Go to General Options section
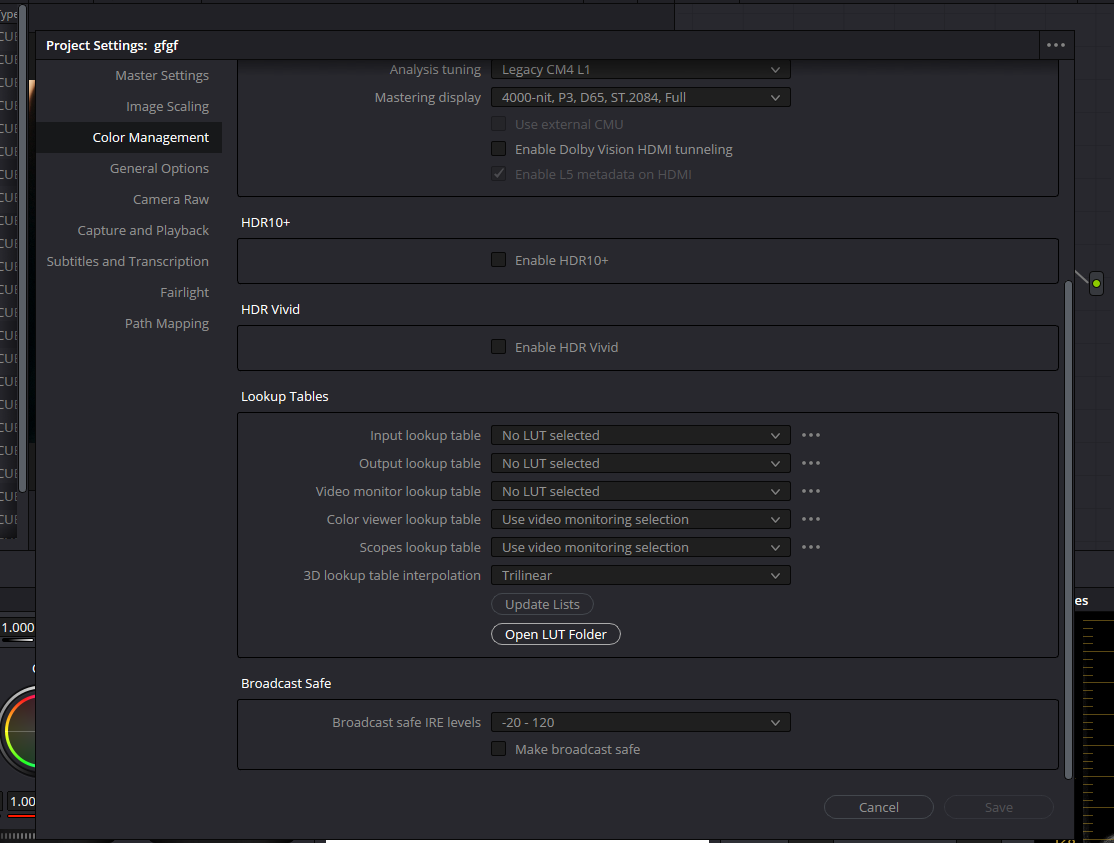The width and height of the screenshot is (1114, 843). (159, 168)
